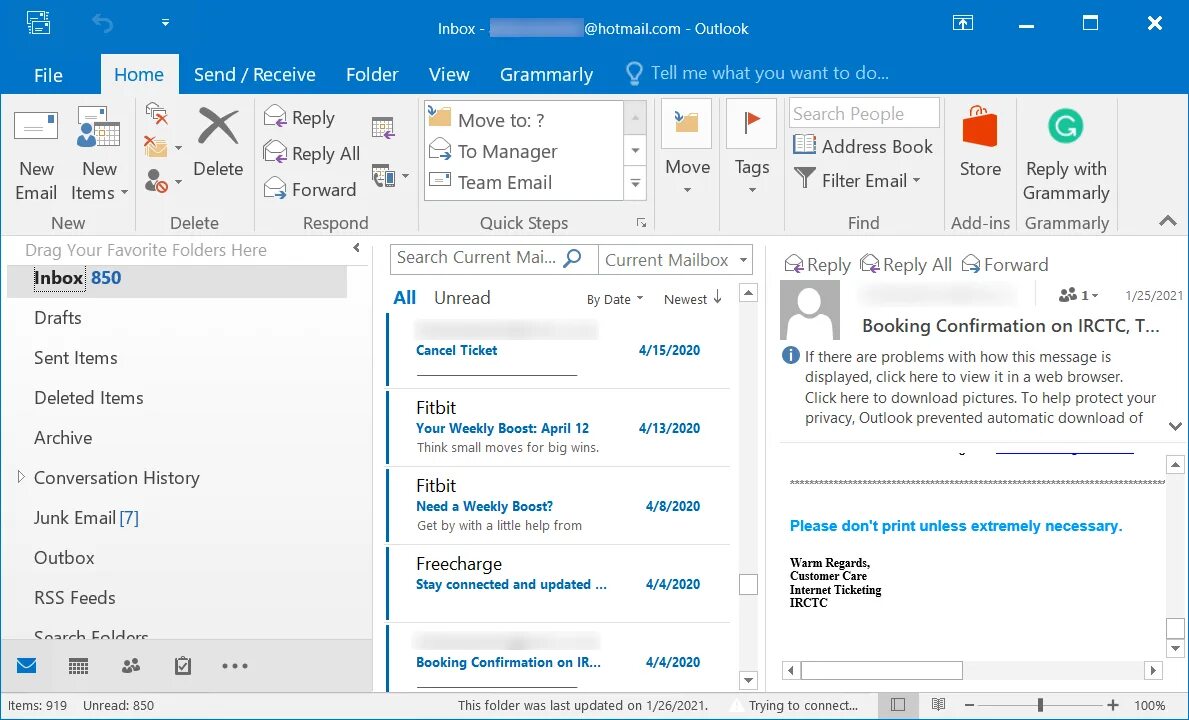Viewport: 1189px width, 720px height.
Task: Expand the Conversation History folder
Action: click(21, 477)
